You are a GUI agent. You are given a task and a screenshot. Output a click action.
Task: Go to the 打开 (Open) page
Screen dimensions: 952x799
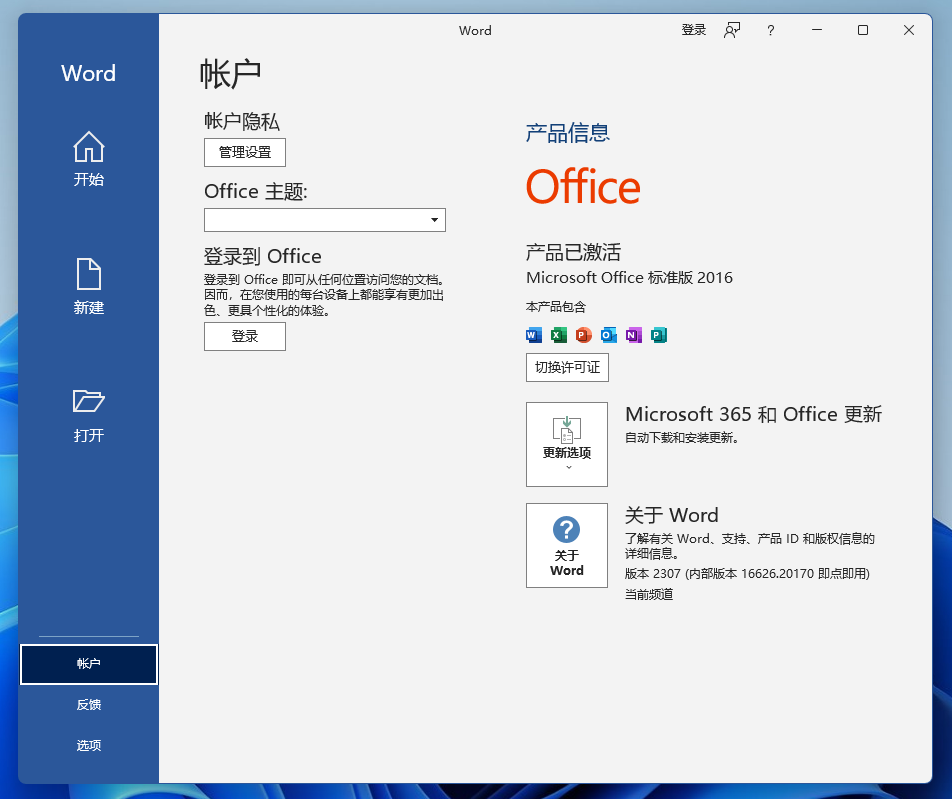tap(89, 415)
